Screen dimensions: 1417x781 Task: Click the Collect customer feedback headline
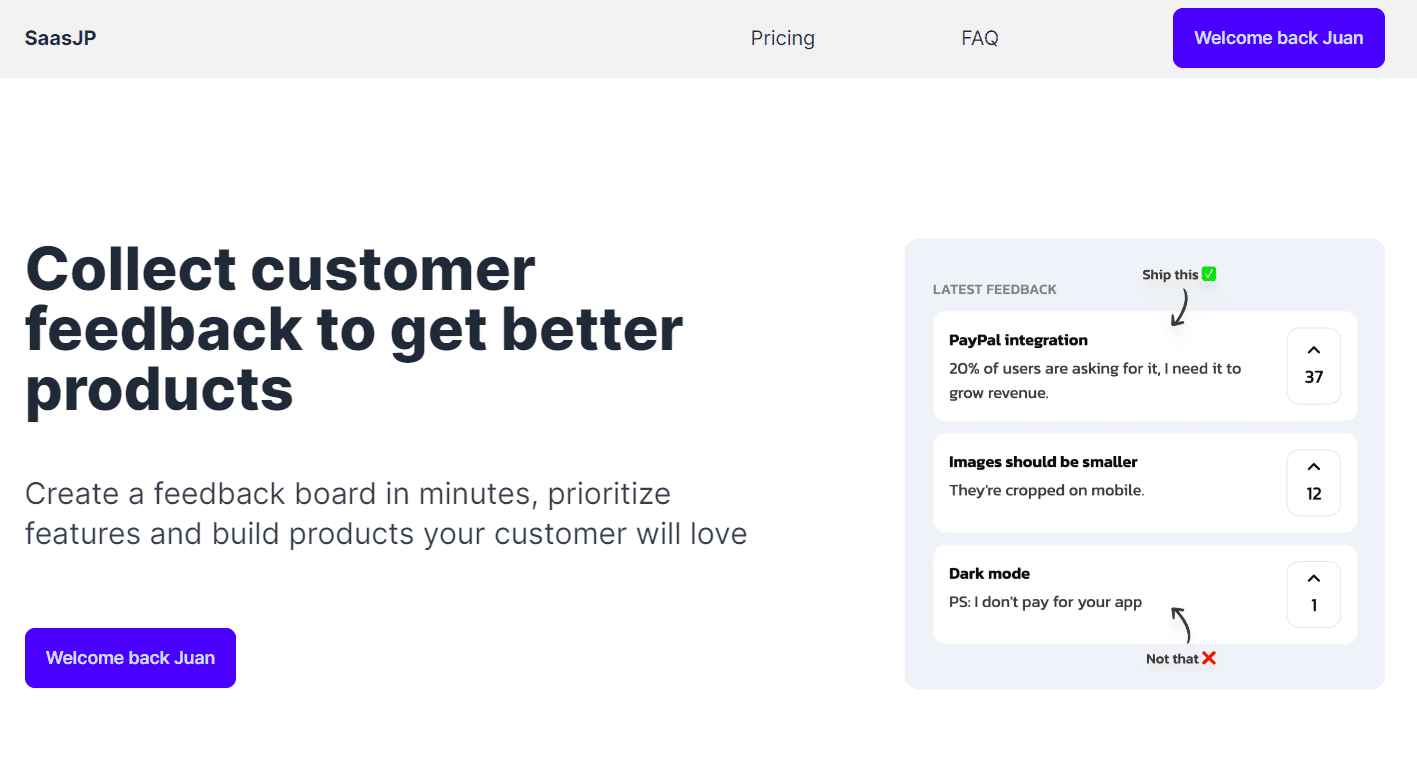coord(354,328)
